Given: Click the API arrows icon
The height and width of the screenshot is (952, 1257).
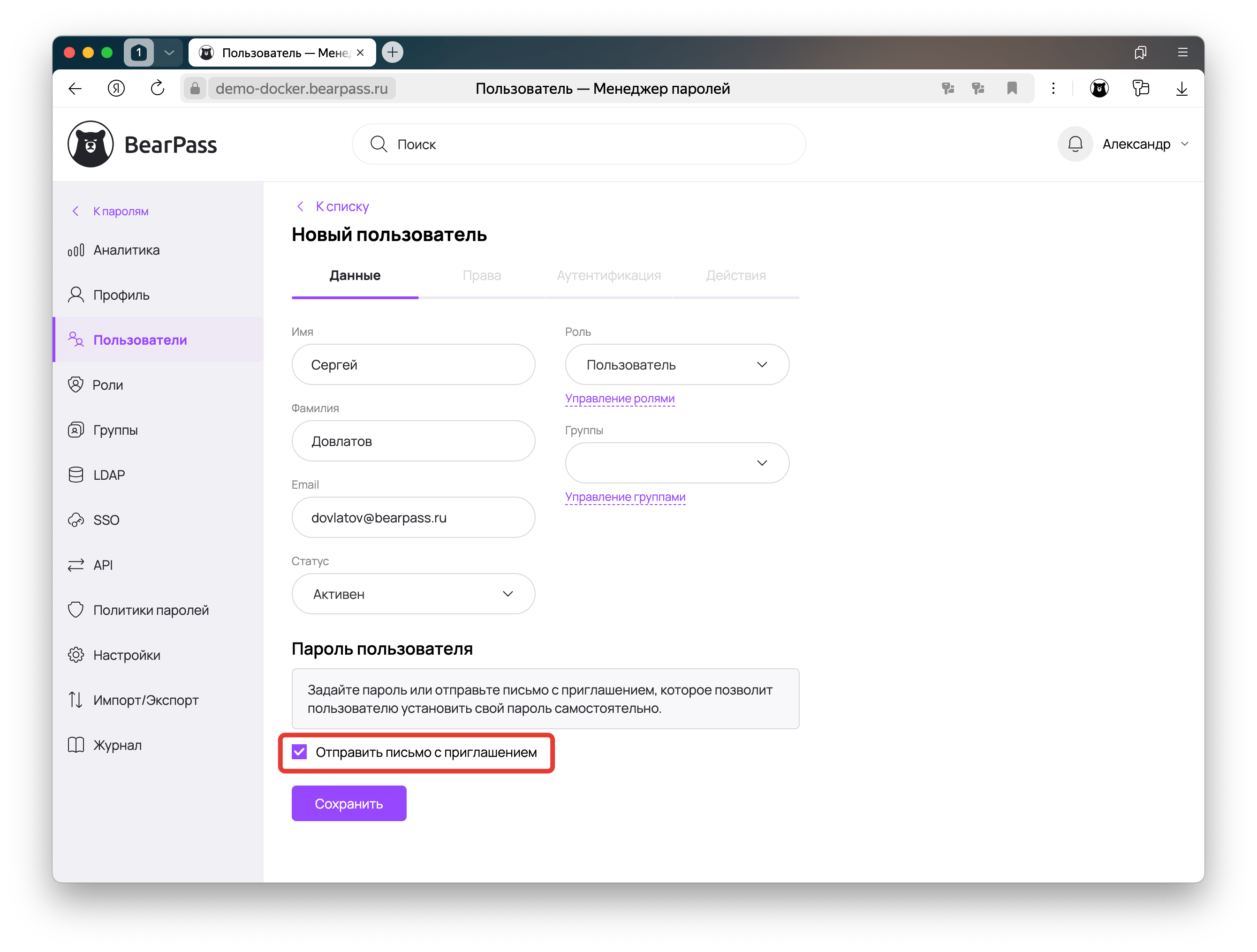Looking at the screenshot, I should [76, 565].
